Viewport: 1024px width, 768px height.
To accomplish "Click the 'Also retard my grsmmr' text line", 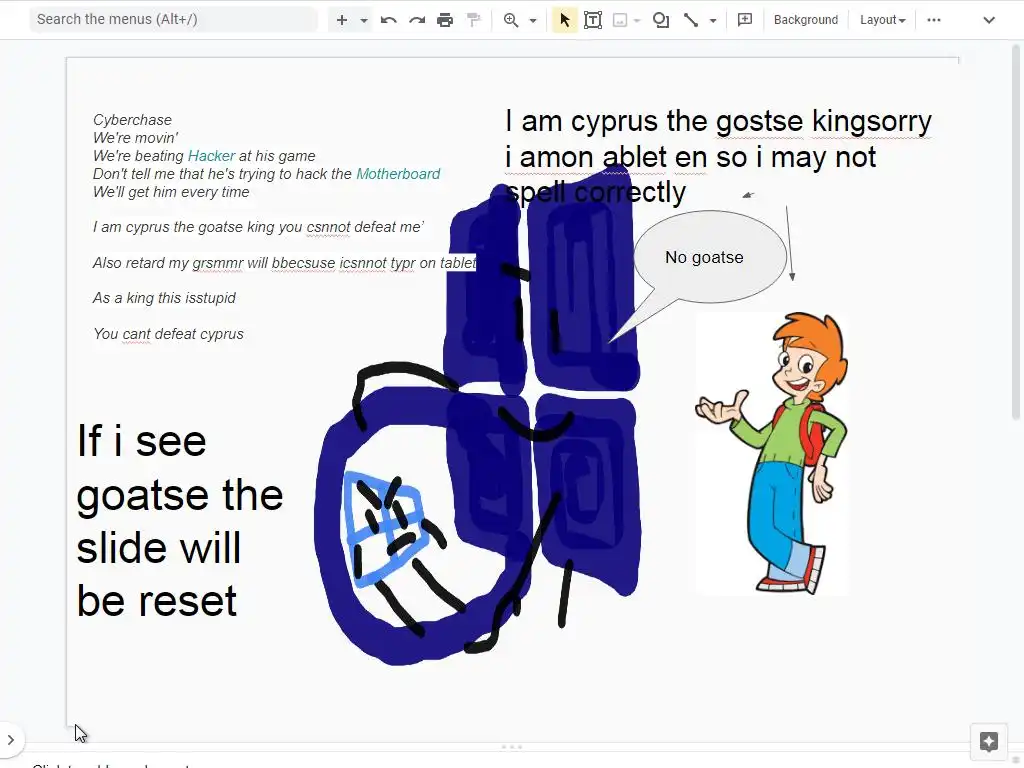I will (x=285, y=263).
